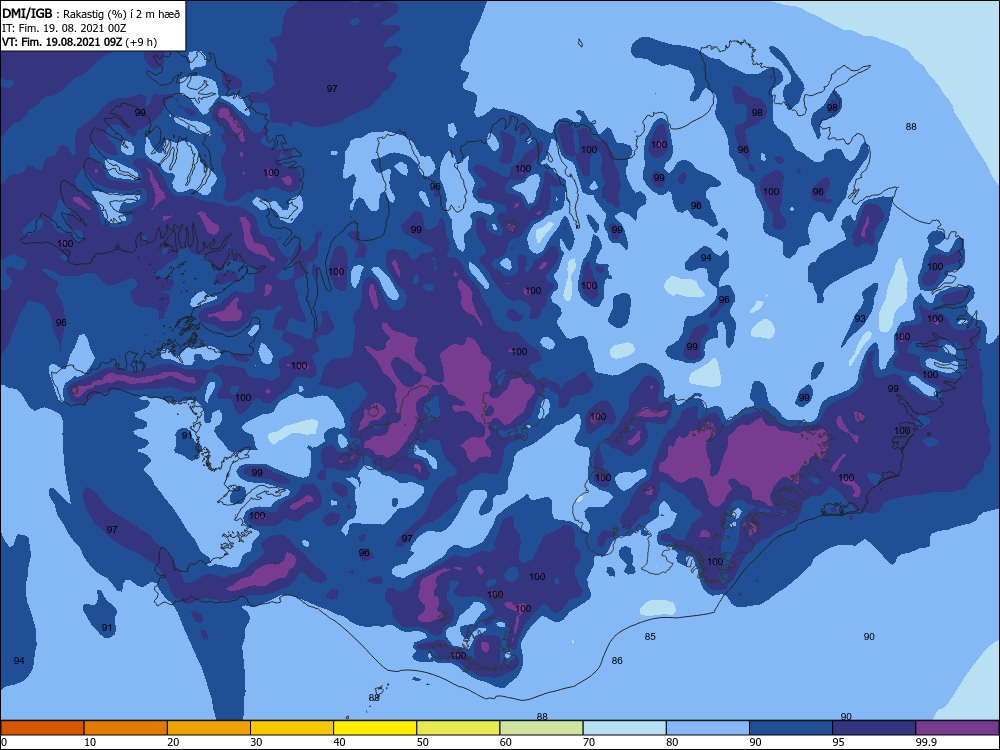The width and height of the screenshot is (1000, 750).
Task: Select the '50' legend scale label
Action: (x=422, y=742)
